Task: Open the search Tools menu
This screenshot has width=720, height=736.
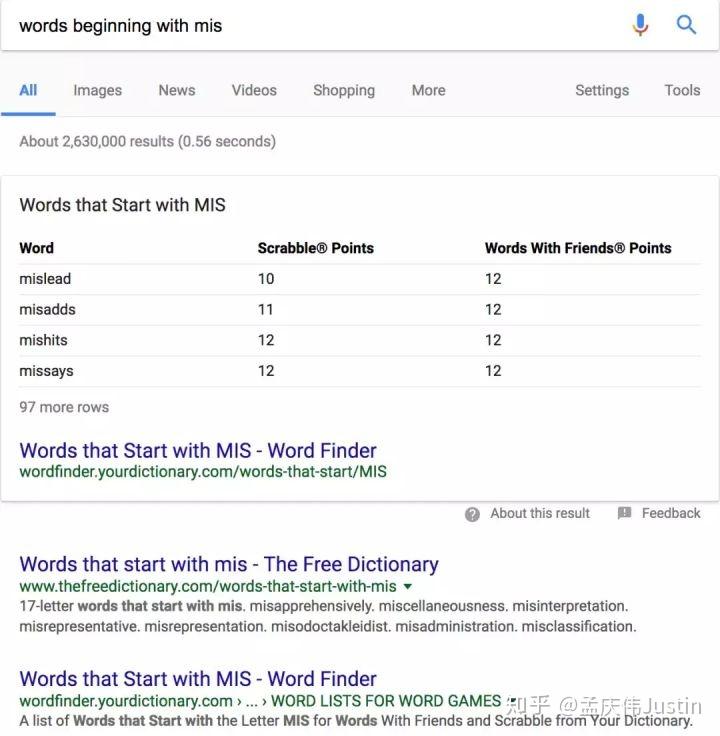Action: coord(682,90)
